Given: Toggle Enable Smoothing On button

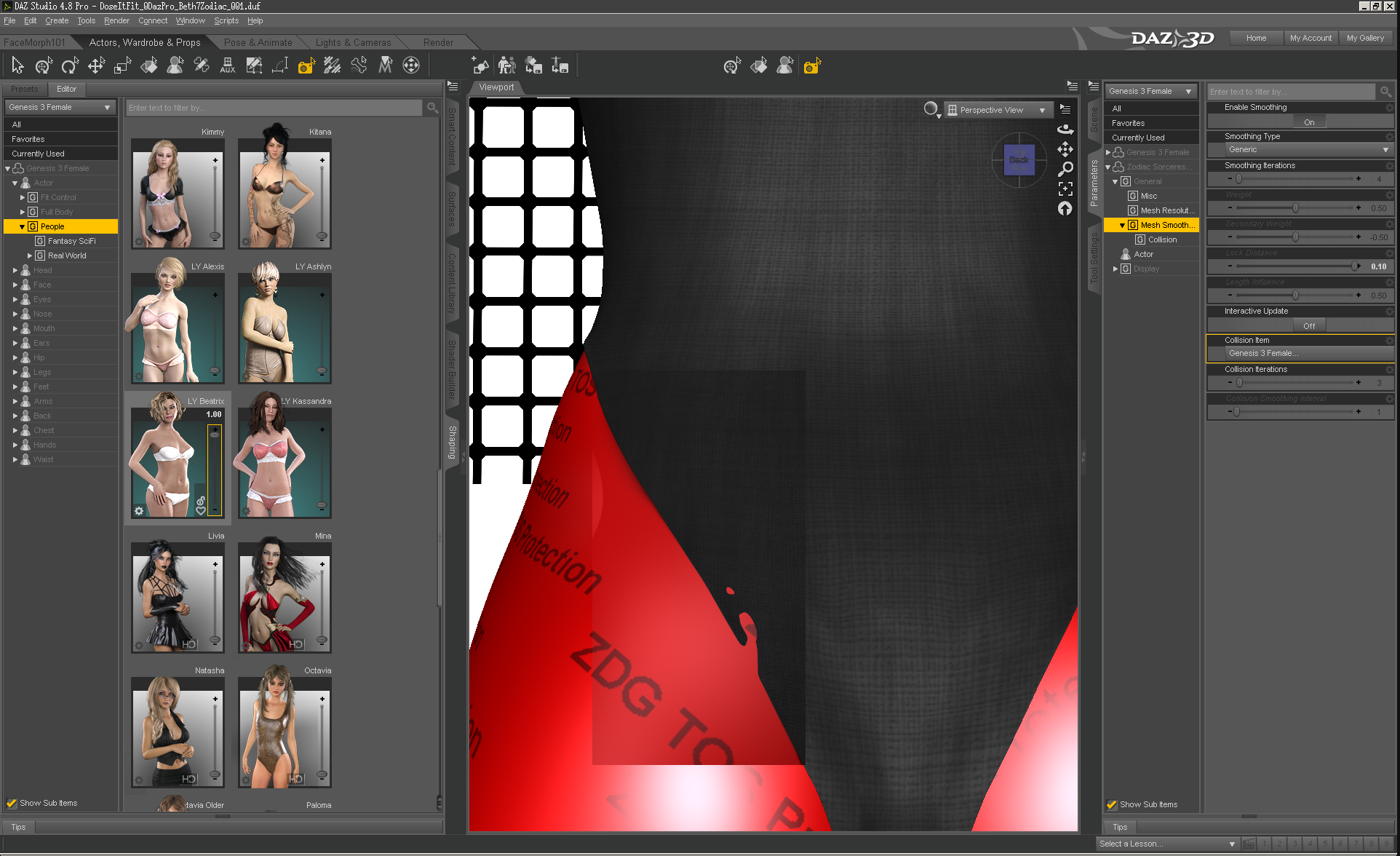Looking at the screenshot, I should pos(1308,122).
